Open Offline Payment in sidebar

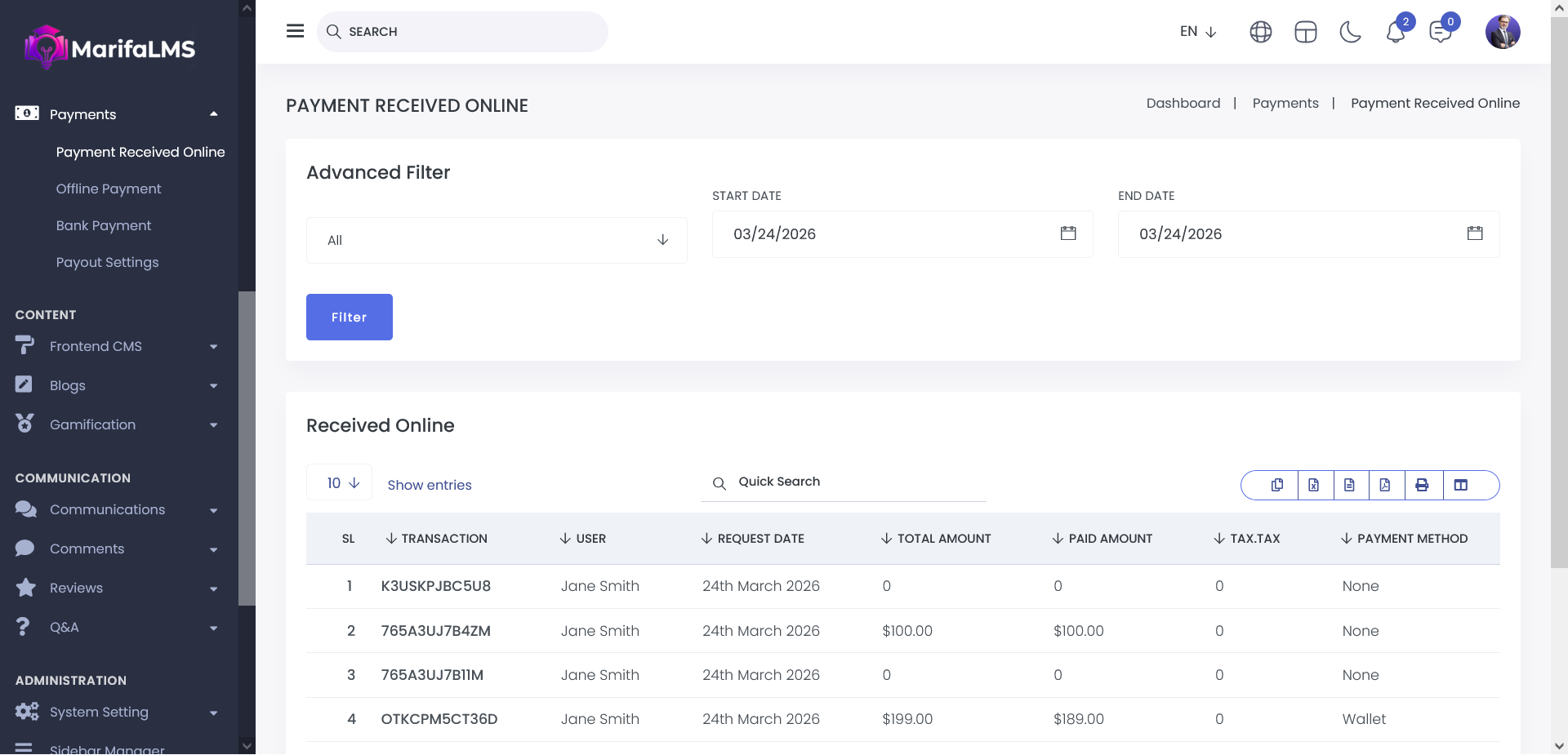point(109,189)
